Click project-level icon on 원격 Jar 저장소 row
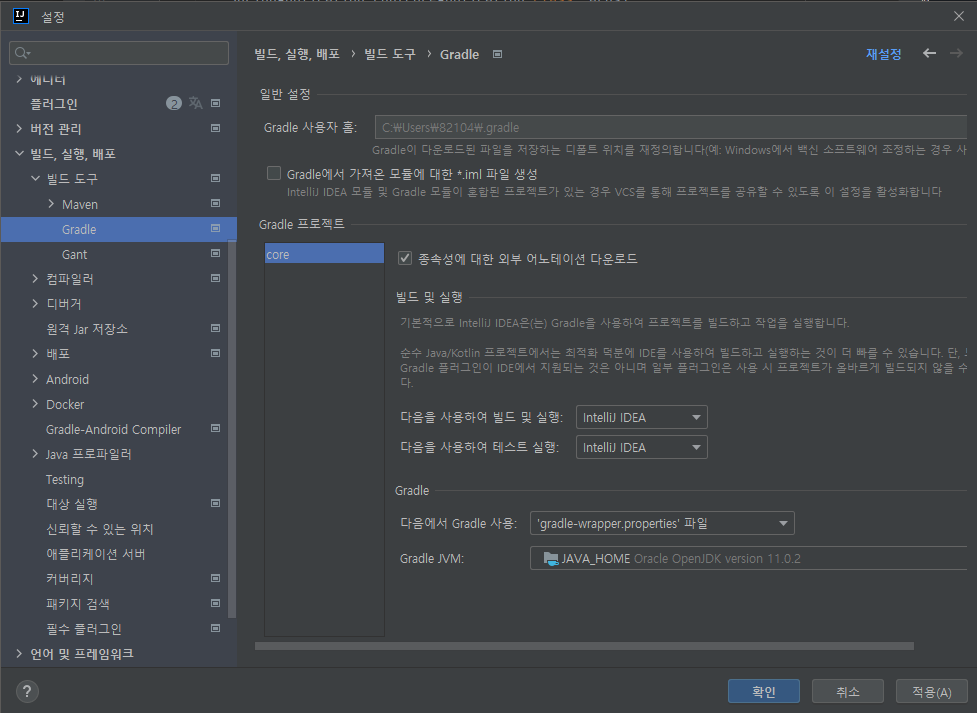The height and width of the screenshot is (713, 977). [x=216, y=328]
